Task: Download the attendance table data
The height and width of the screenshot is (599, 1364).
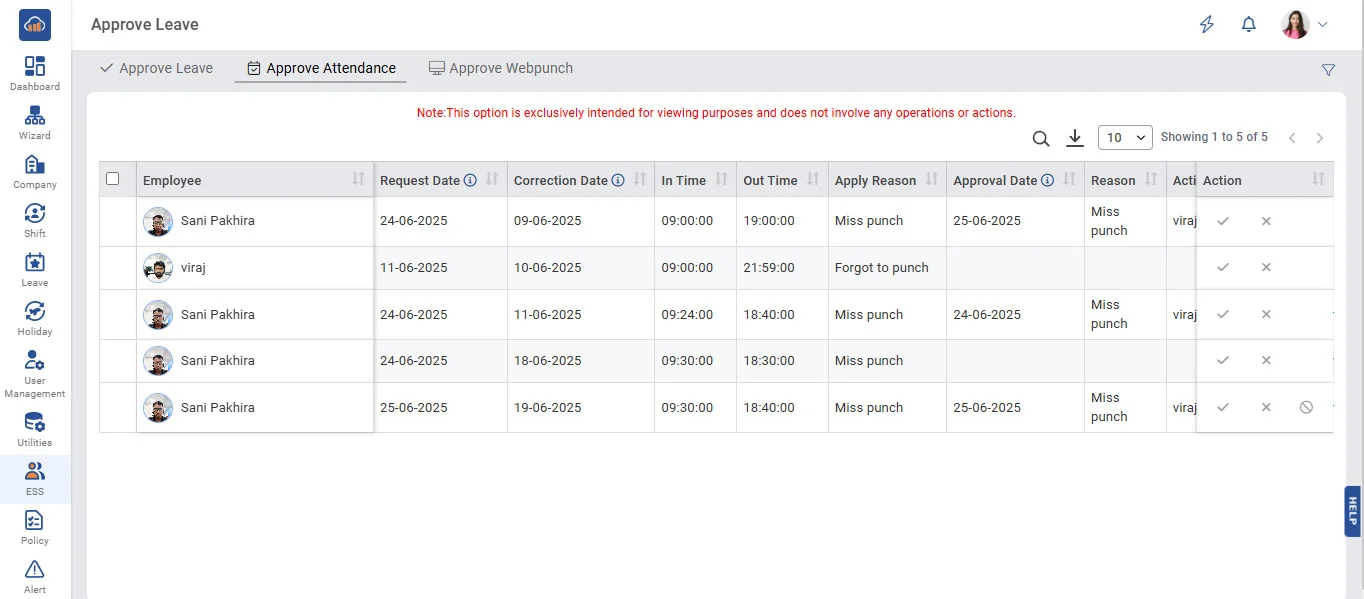Action: [x=1075, y=138]
